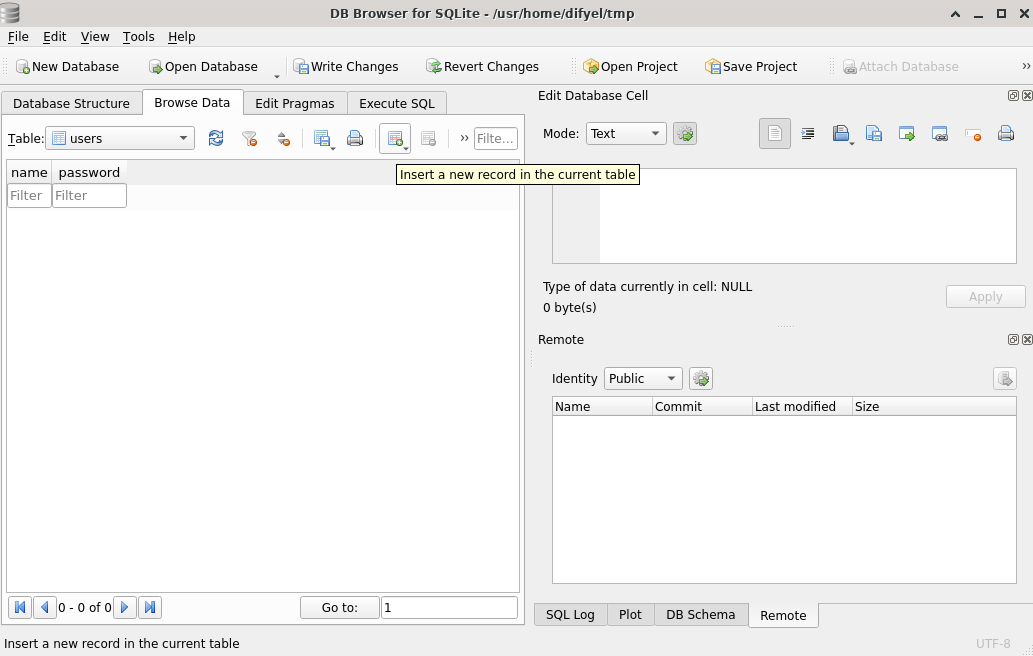The width and height of the screenshot is (1033, 656).
Task: Set the cell to NULL
Action: pos(973,134)
